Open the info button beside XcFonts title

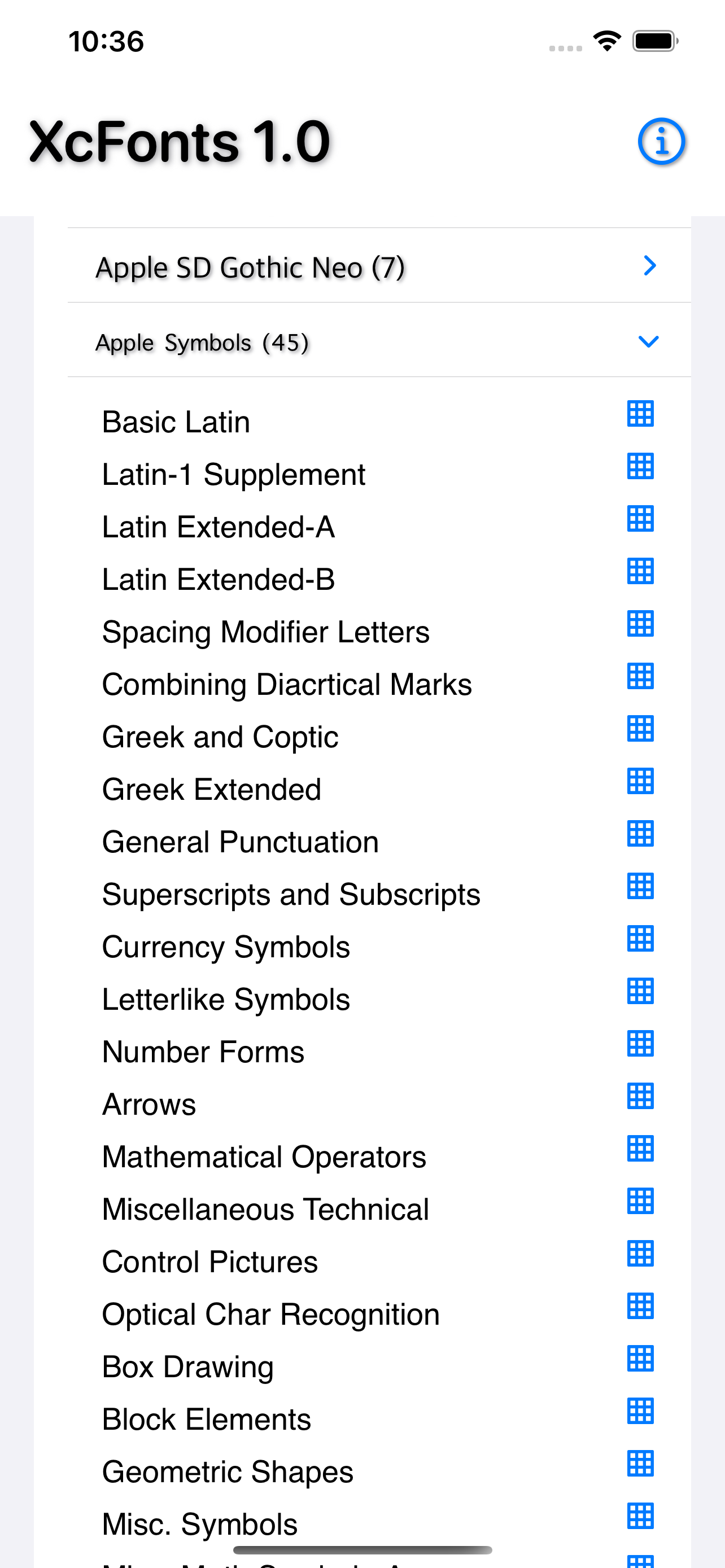[661, 141]
